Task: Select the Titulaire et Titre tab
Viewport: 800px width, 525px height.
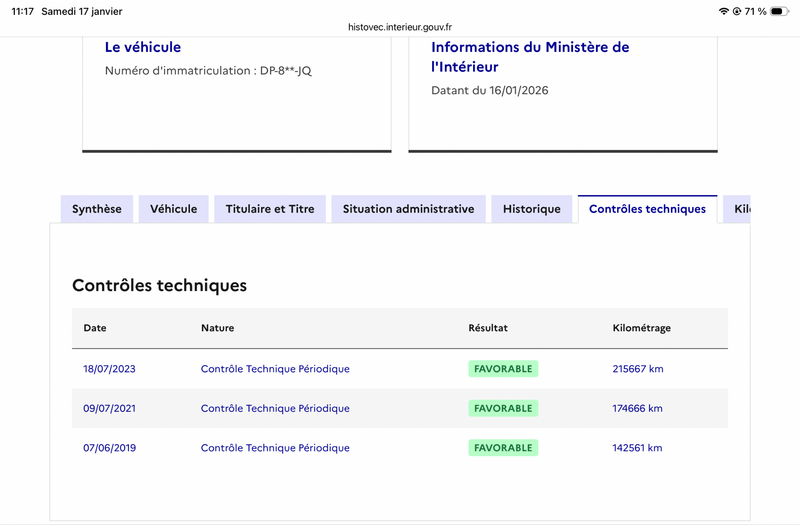Action: tap(270, 209)
